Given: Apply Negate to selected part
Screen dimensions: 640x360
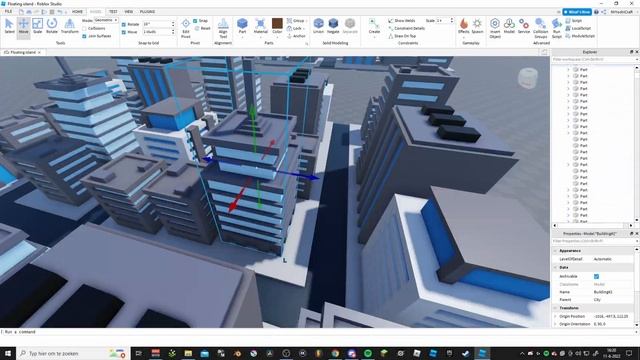Looking at the screenshot, I should (333, 26).
